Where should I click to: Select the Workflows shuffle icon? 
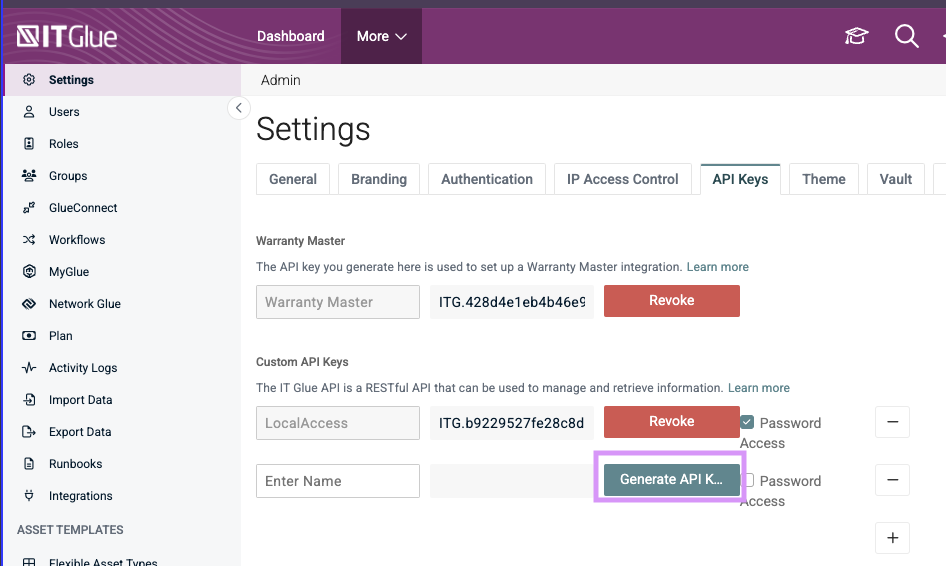pos(29,240)
